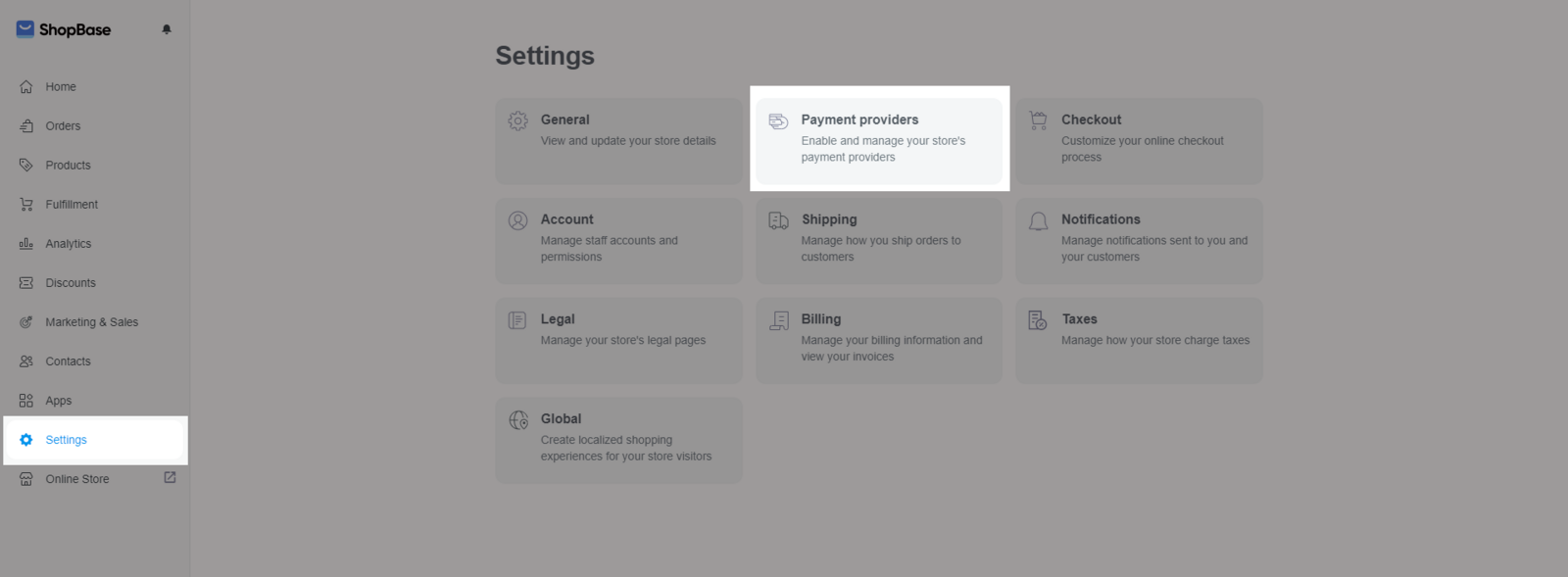
Task: Click the Shipping truck icon
Action: tap(778, 221)
